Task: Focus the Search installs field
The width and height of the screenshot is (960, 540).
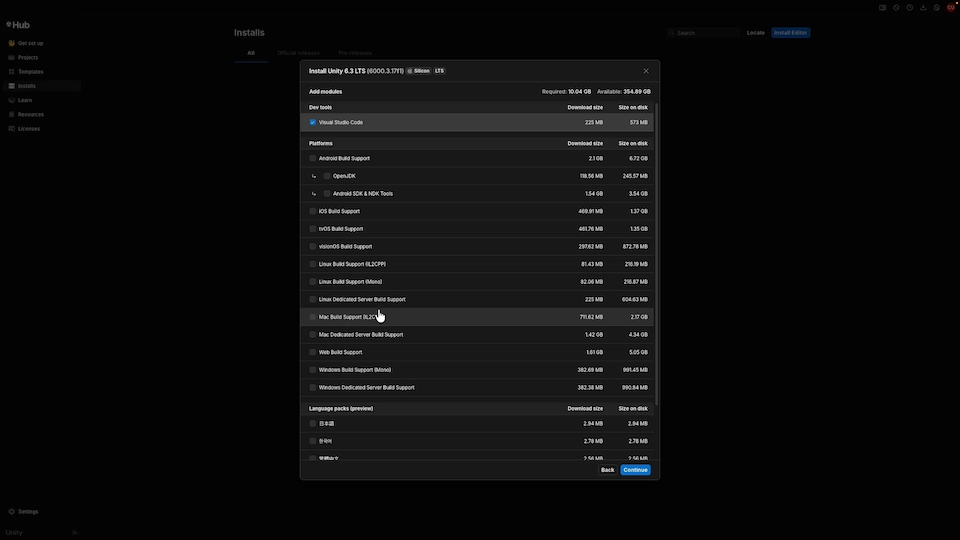Action: (x=704, y=33)
